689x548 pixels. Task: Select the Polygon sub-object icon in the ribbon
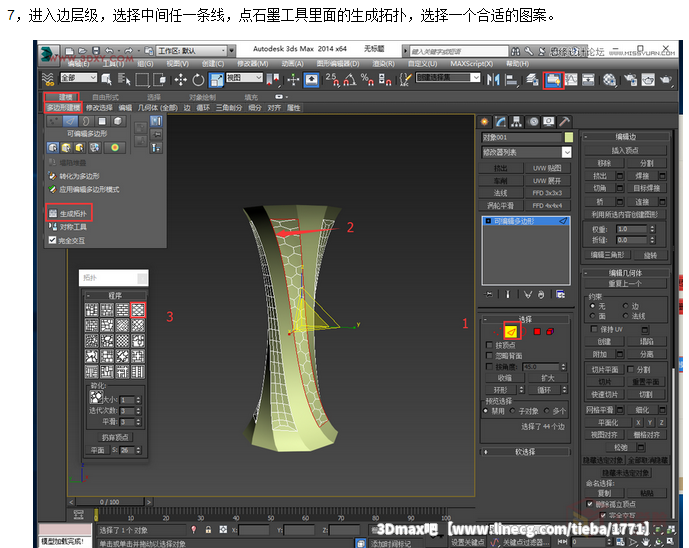(x=102, y=121)
